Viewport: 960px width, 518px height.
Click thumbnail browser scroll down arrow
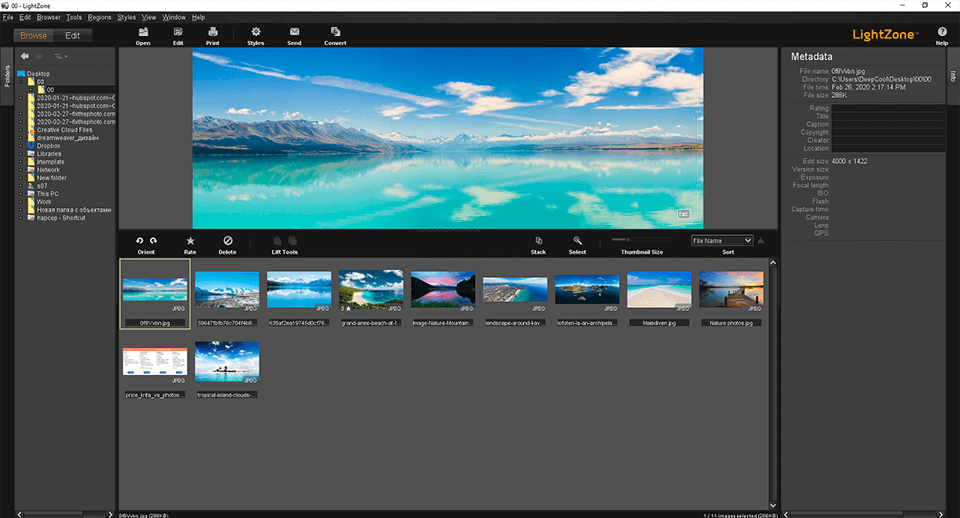point(773,505)
